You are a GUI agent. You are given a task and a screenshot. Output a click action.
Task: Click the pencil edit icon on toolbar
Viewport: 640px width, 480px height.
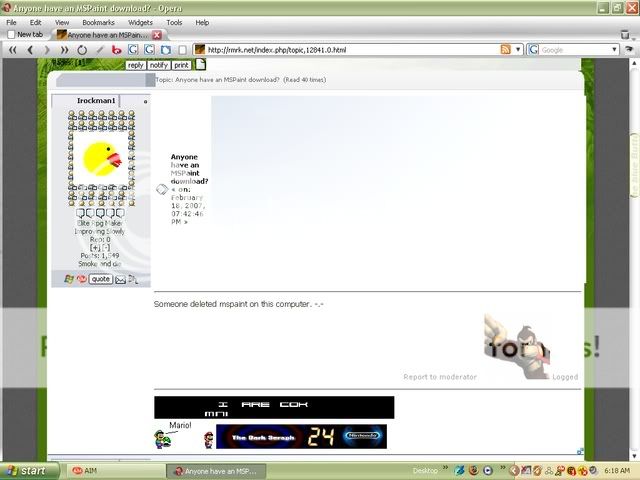click(x=99, y=49)
